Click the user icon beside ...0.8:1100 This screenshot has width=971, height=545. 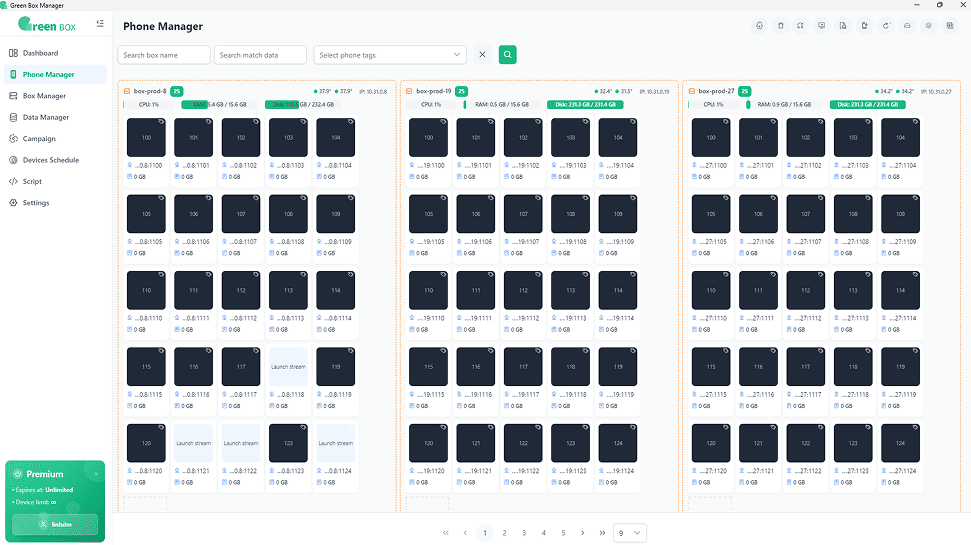coord(130,165)
